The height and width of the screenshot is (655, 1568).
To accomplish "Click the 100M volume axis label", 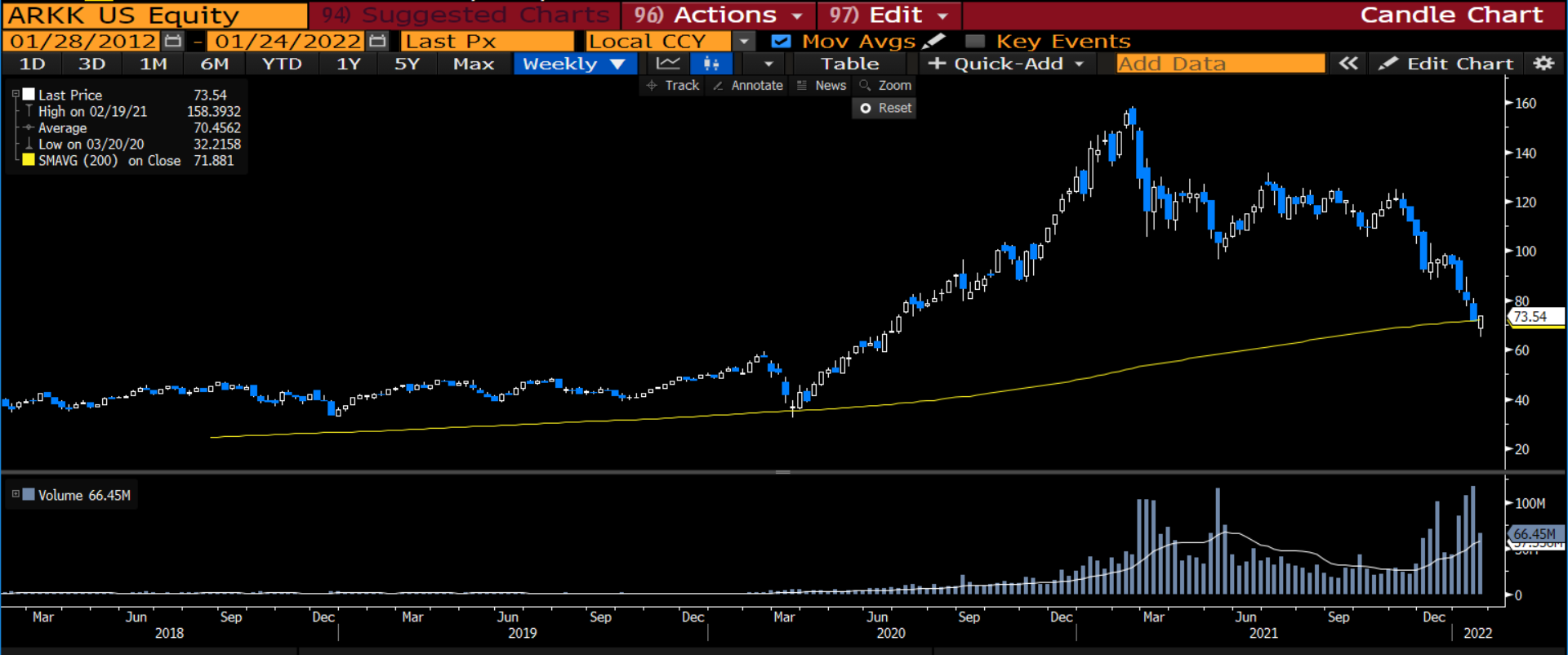I will coord(1530,503).
